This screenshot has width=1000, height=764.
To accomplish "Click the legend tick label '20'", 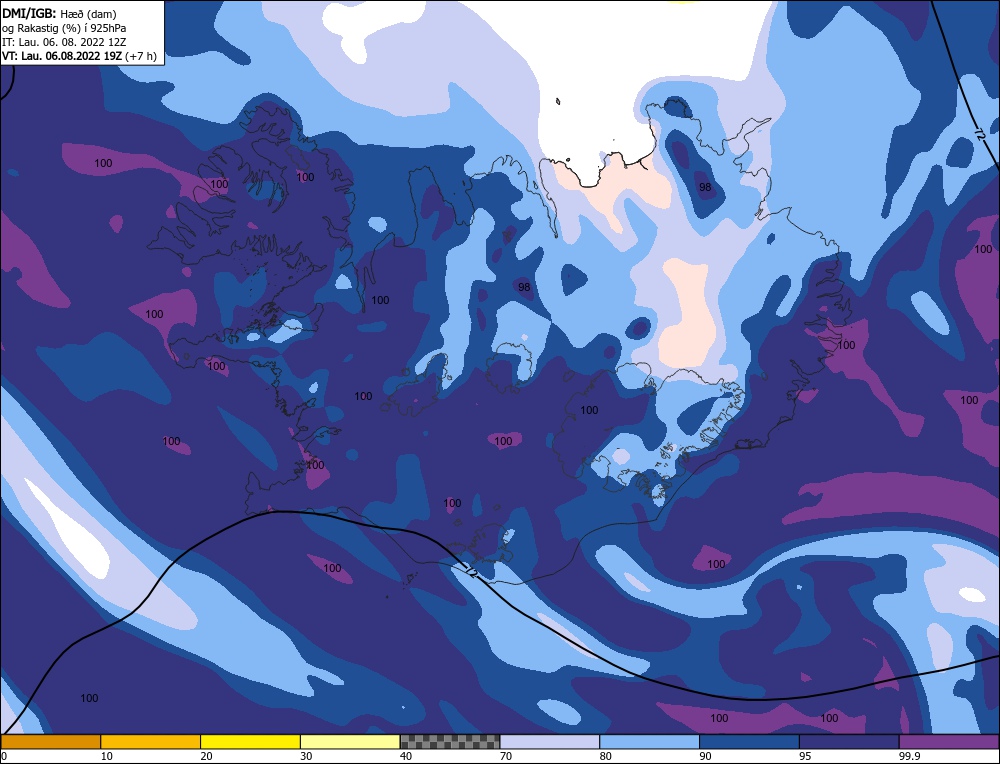I will coord(207,756).
